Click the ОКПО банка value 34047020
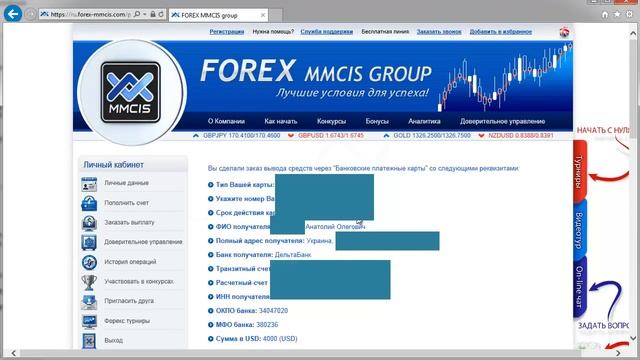The width and height of the screenshot is (640, 360). (x=273, y=311)
